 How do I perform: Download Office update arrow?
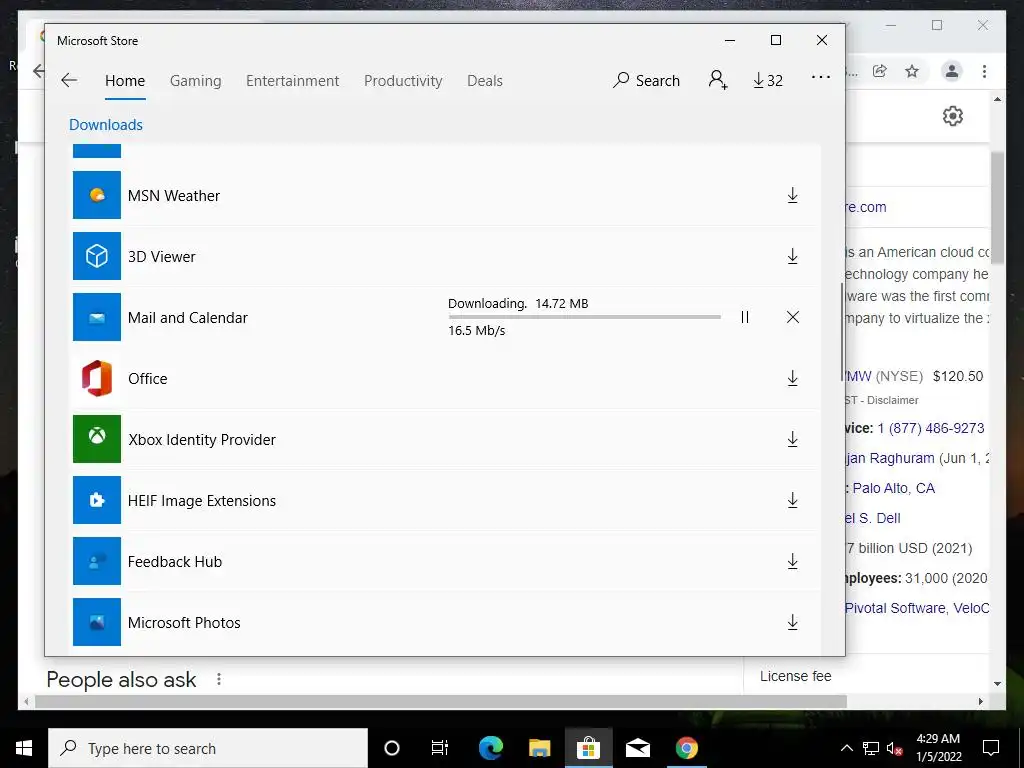pos(792,378)
